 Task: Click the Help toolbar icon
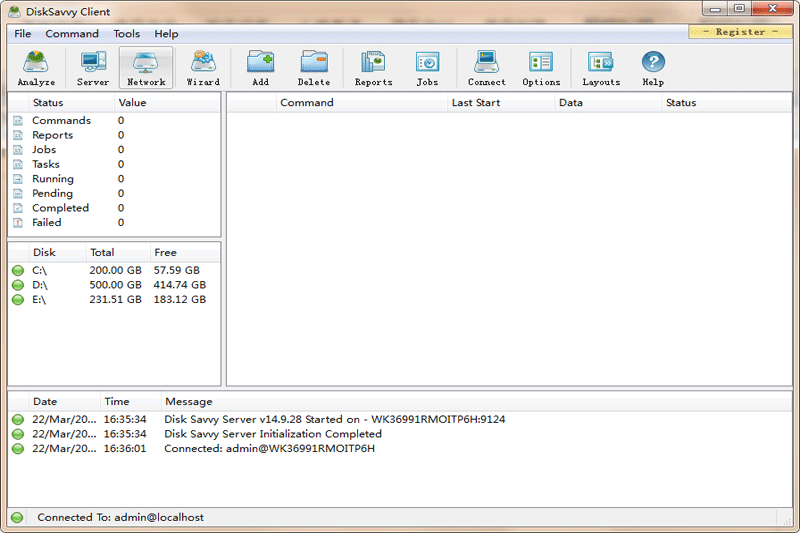[653, 68]
